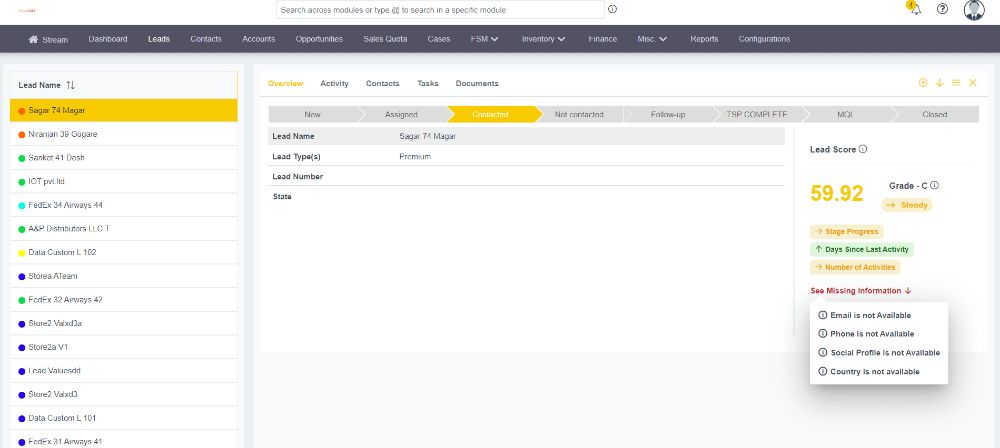This screenshot has width=1000, height=448.
Task: Sort the list by Lead Name
Action: [71, 85]
